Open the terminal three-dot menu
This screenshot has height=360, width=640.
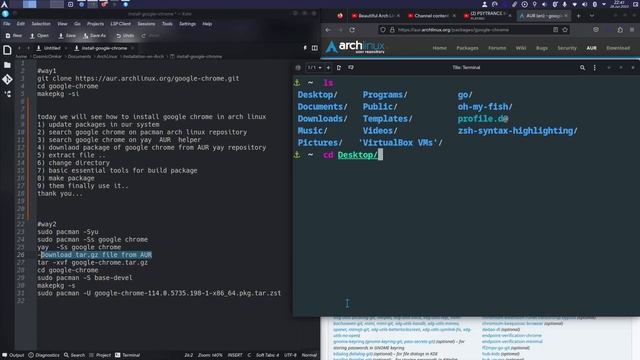coord(594,68)
